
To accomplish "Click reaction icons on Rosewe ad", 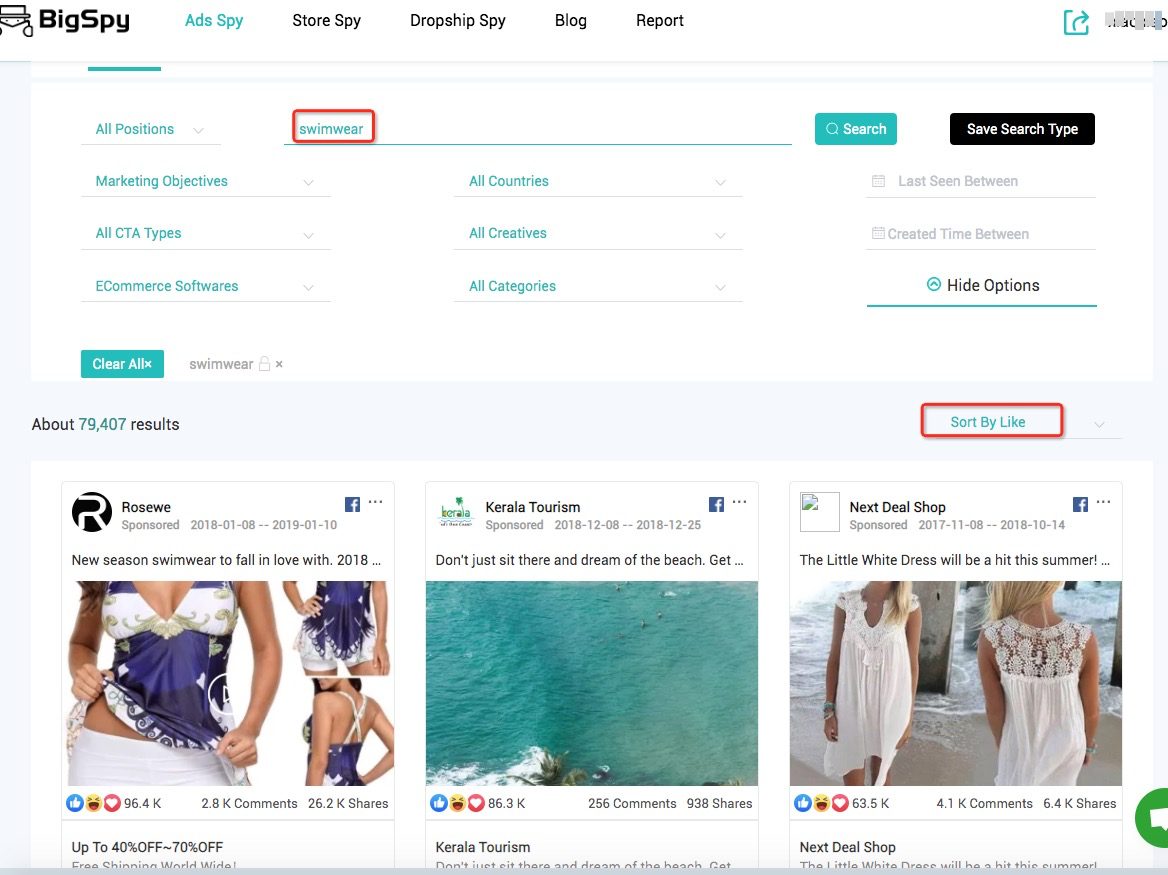I will point(93,804).
